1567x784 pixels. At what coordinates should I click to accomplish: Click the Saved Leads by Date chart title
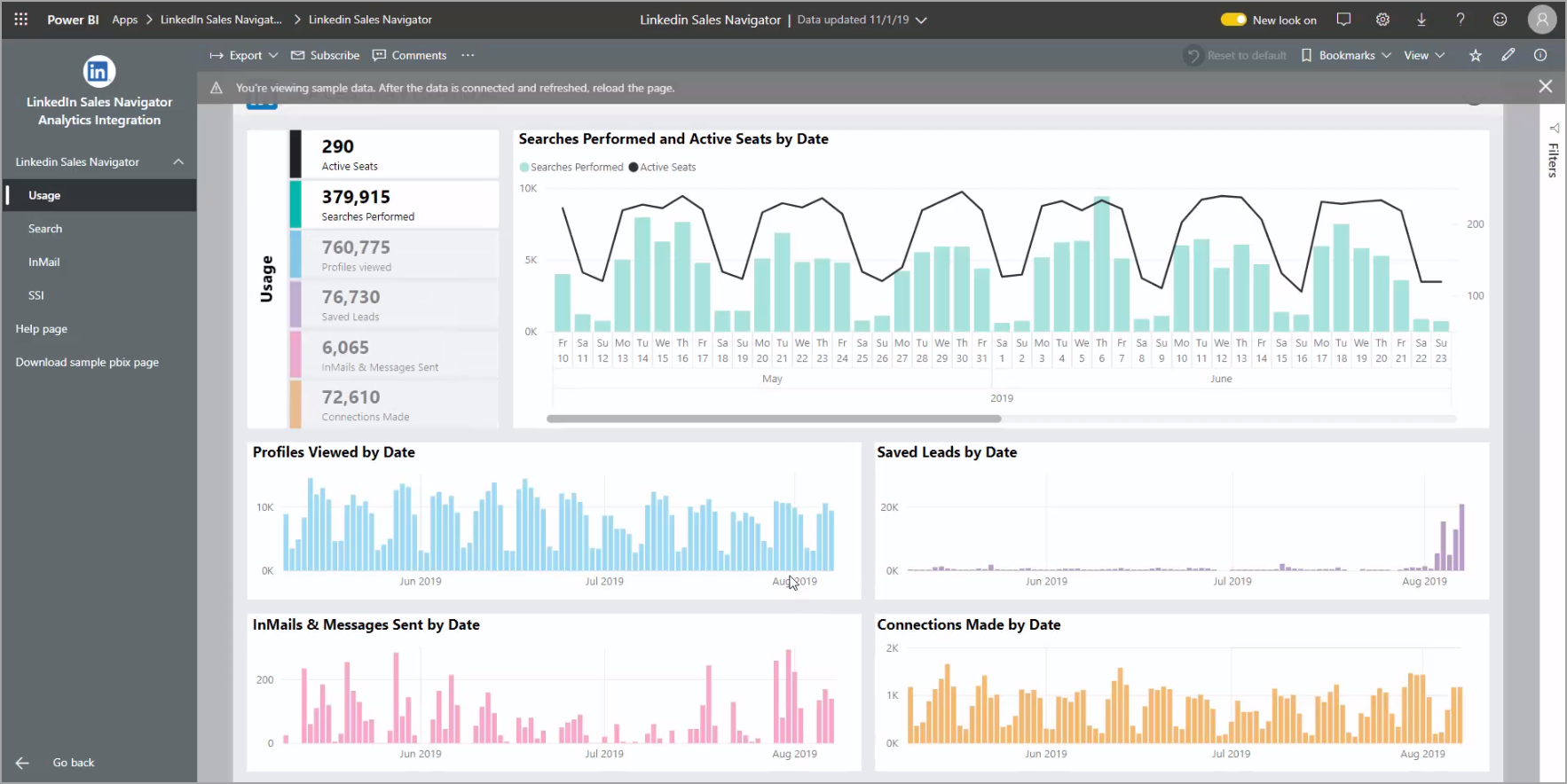pyautogui.click(x=947, y=452)
